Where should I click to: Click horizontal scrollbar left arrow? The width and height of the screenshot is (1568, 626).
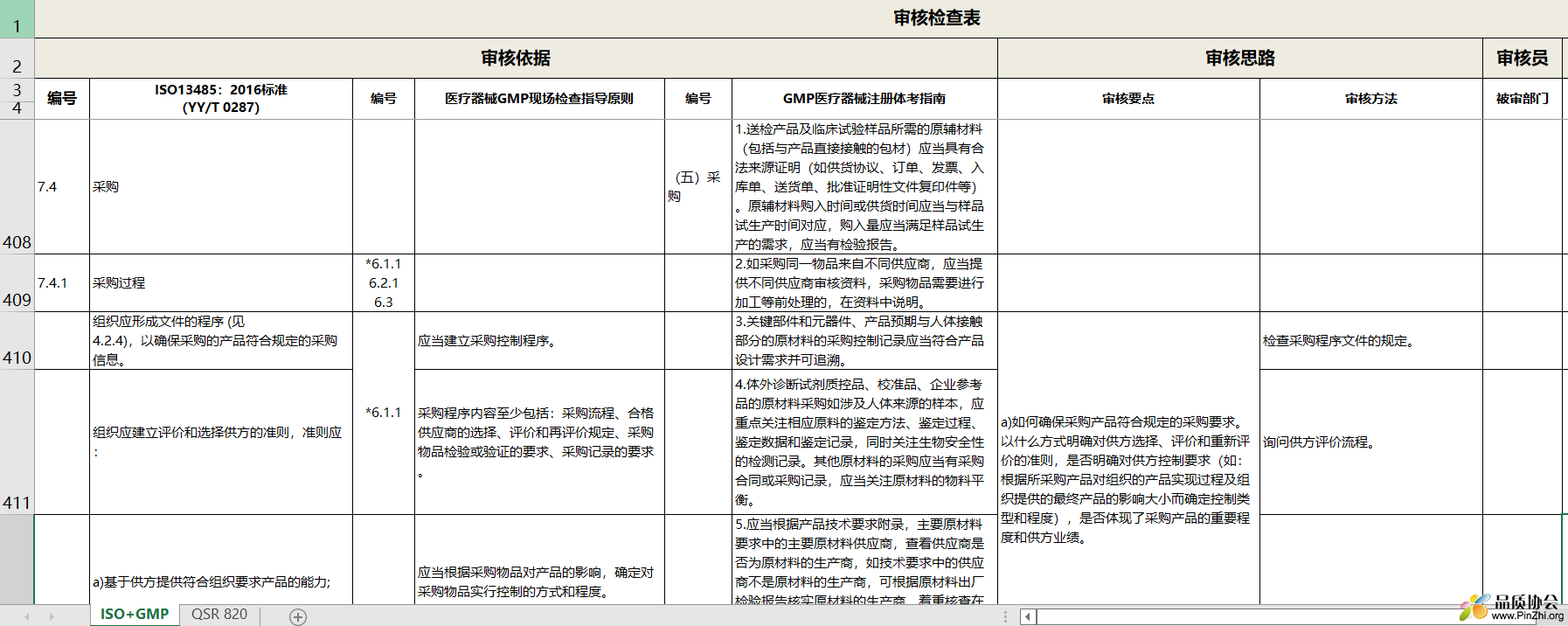point(1028,616)
